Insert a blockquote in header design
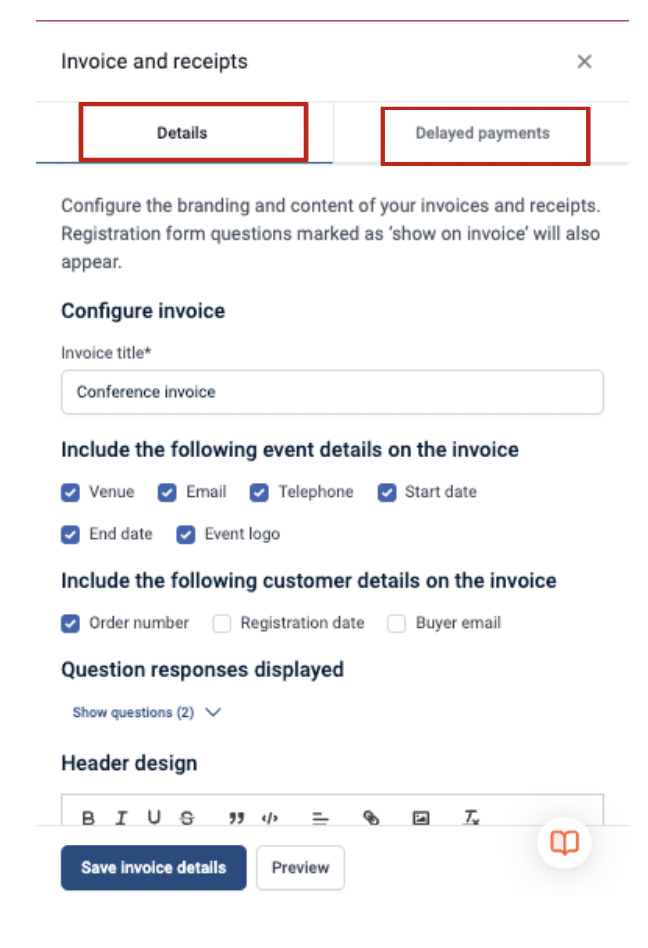This screenshot has height=948, width=648. (x=236, y=817)
